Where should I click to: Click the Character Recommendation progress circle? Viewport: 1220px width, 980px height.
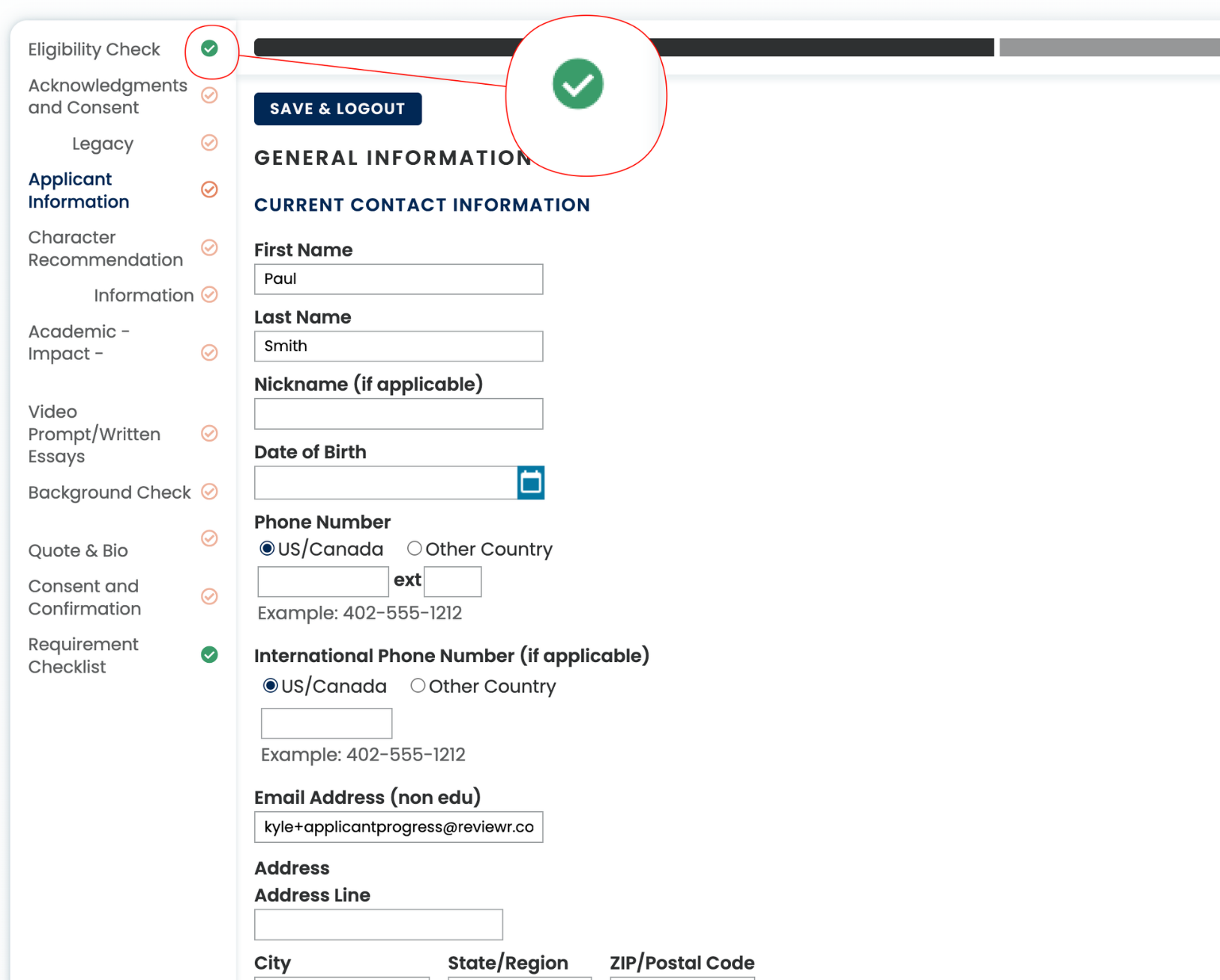coord(209,248)
